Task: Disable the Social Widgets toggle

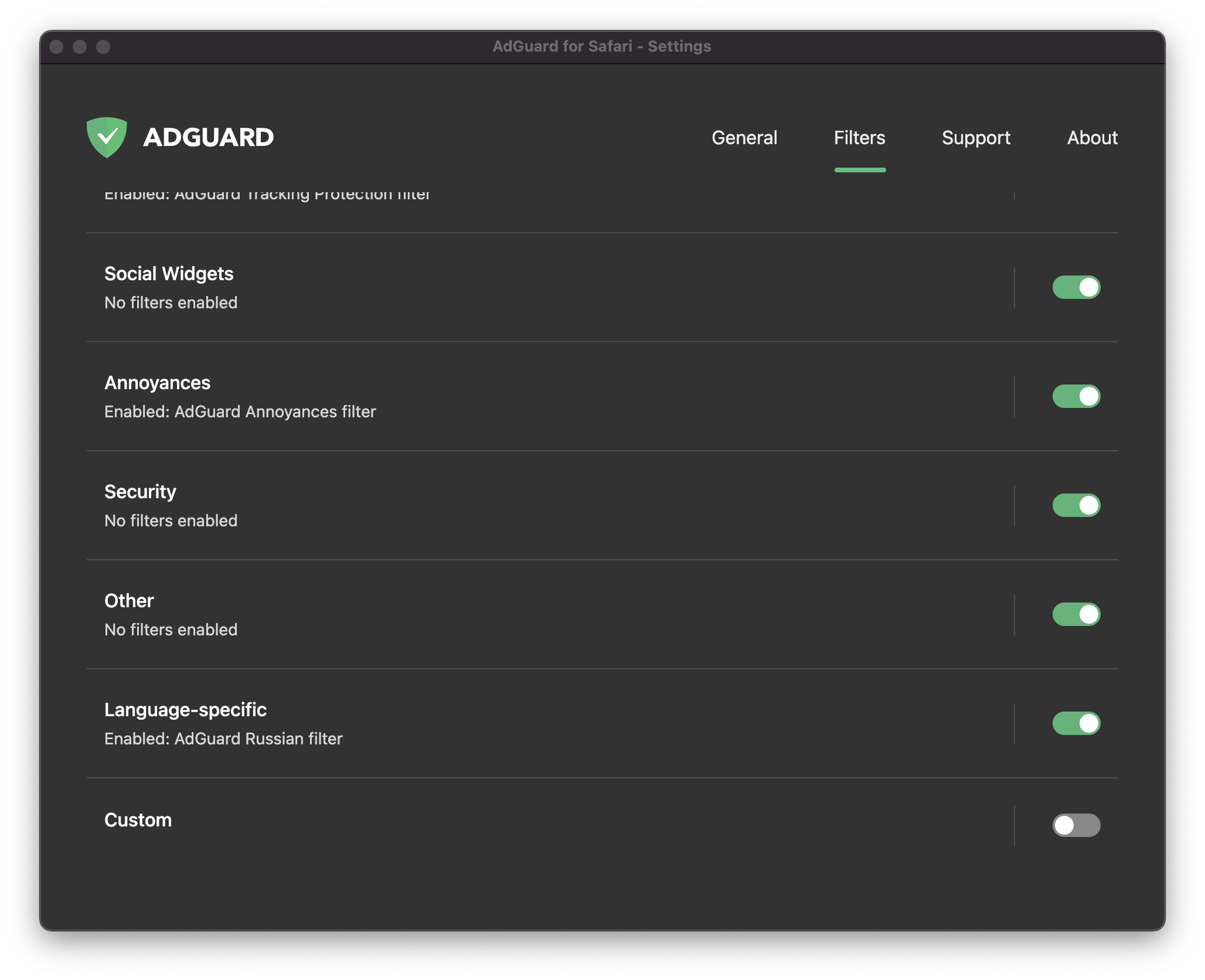Action: [x=1076, y=287]
